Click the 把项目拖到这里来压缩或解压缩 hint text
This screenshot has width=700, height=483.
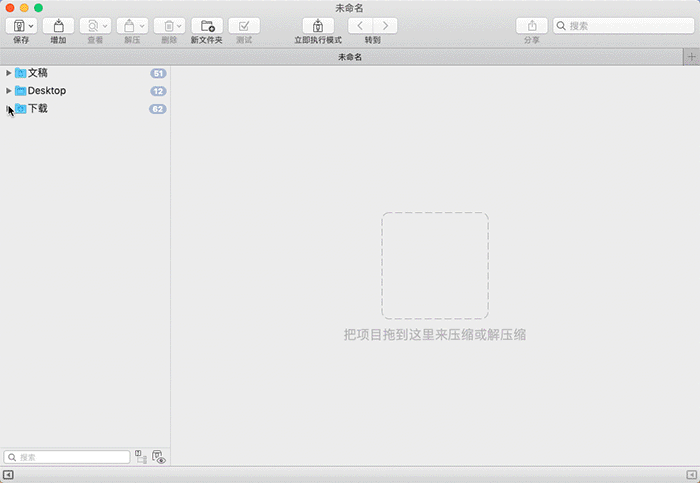tap(435, 335)
